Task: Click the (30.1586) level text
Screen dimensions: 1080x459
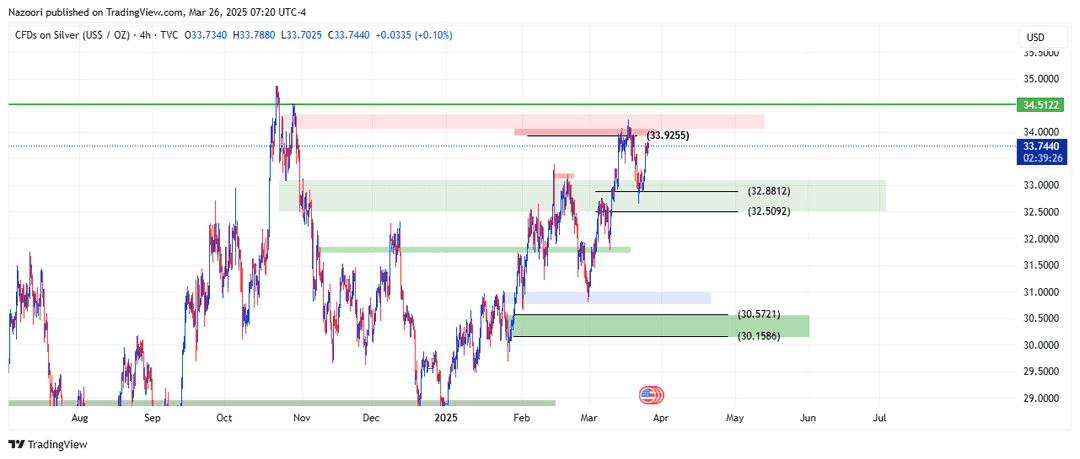Action: 758,336
